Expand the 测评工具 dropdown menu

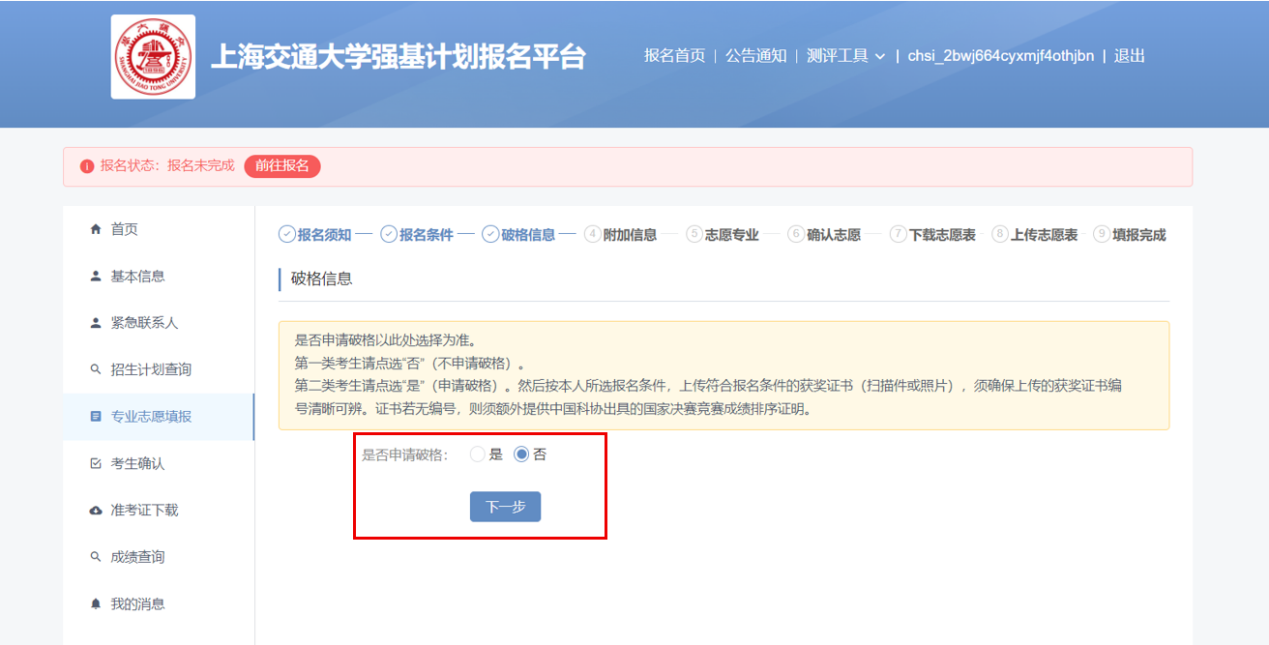point(846,56)
